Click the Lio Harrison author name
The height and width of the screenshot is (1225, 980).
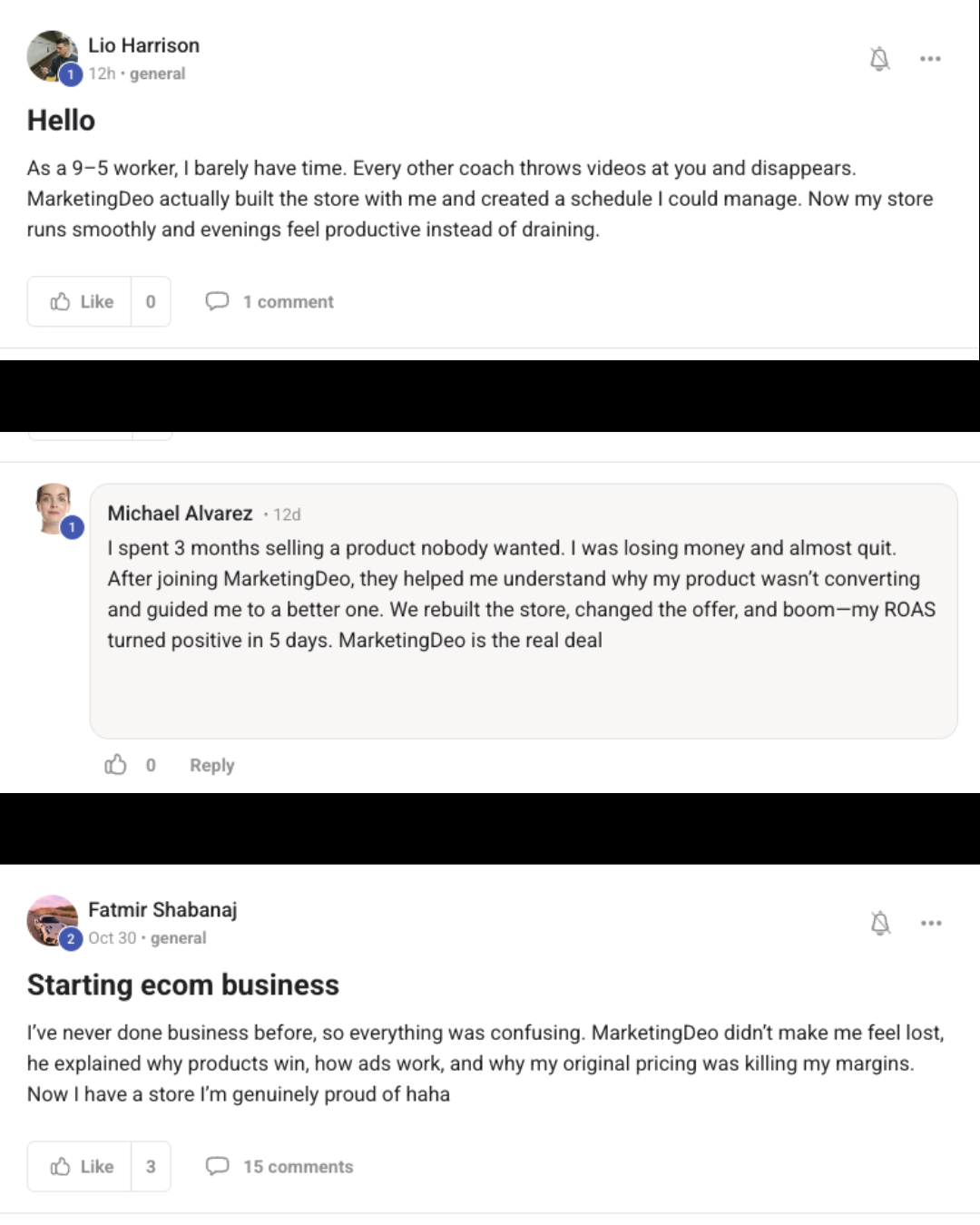tap(143, 45)
